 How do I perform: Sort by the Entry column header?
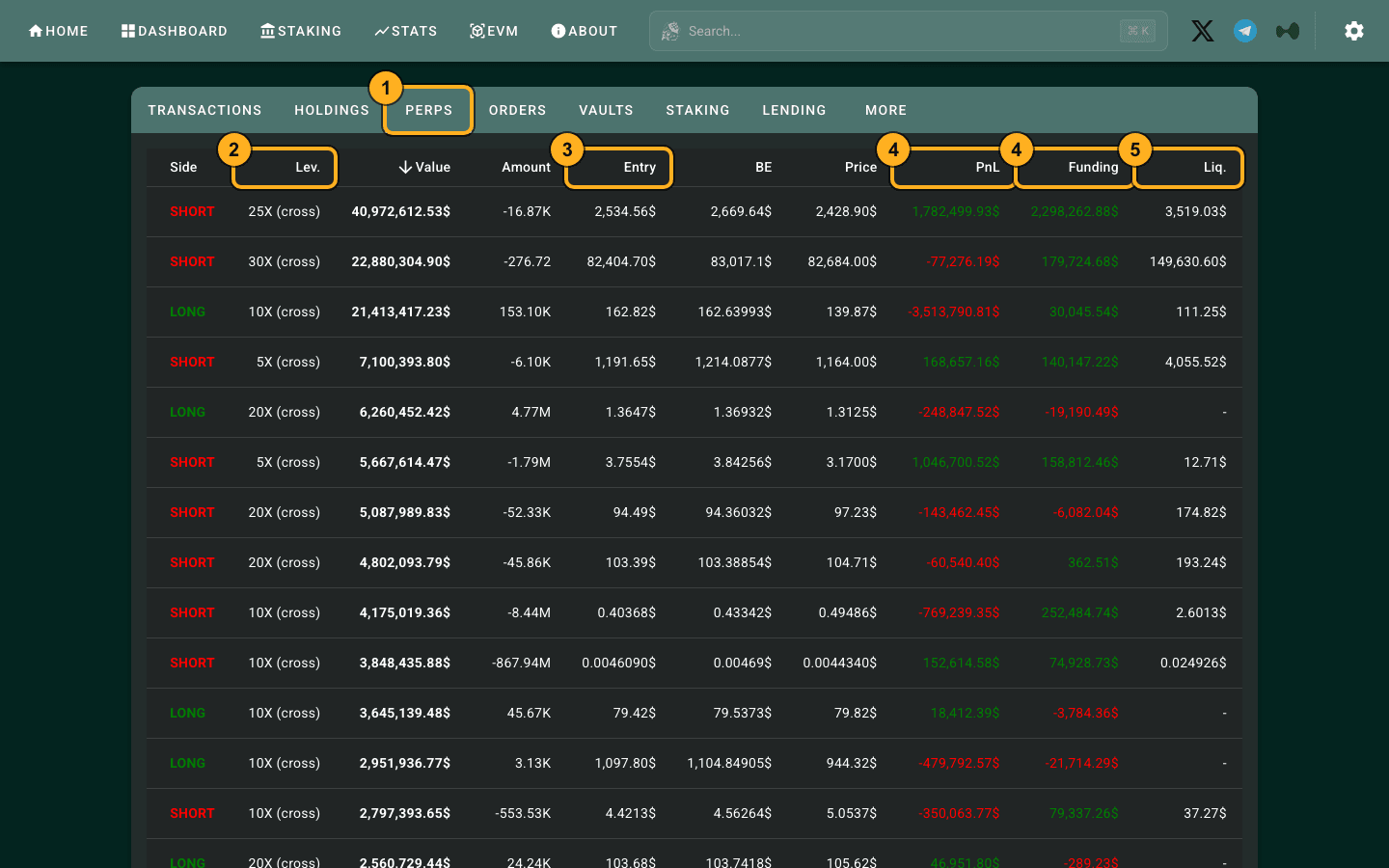(x=640, y=167)
